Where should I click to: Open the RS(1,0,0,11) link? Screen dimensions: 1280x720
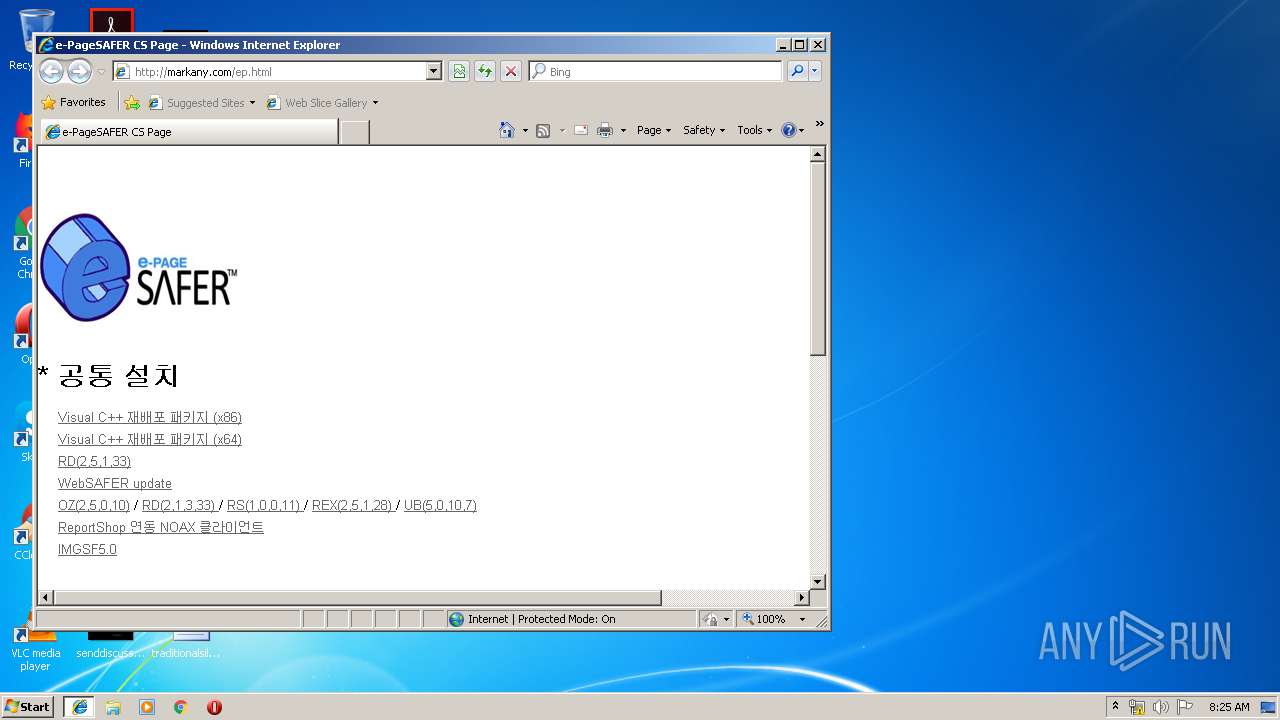264,505
